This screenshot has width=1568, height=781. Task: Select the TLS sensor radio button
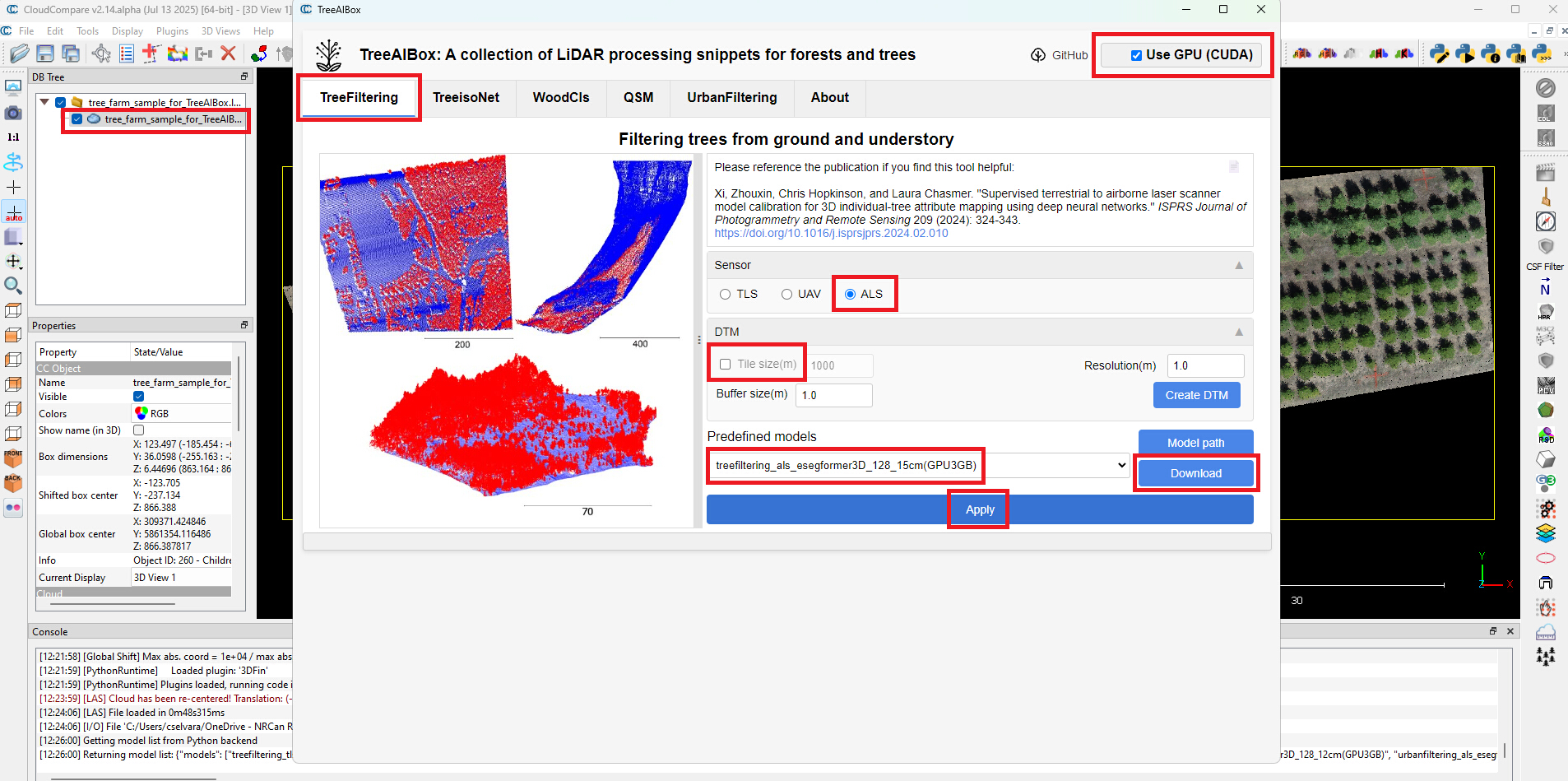[x=725, y=295]
